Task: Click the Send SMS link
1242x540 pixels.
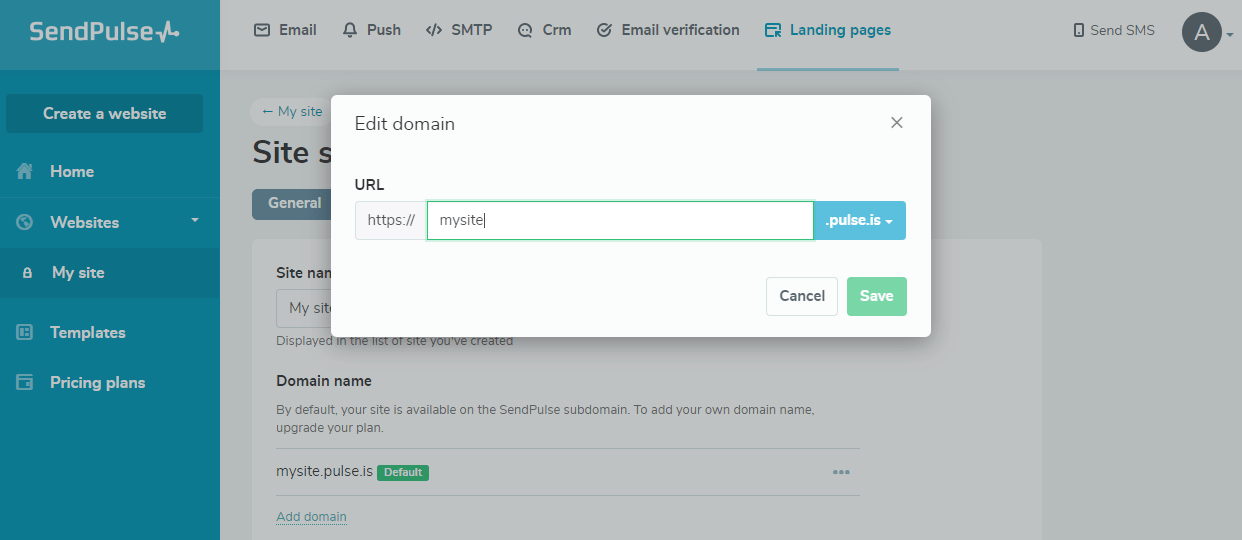Action: [x=1113, y=30]
